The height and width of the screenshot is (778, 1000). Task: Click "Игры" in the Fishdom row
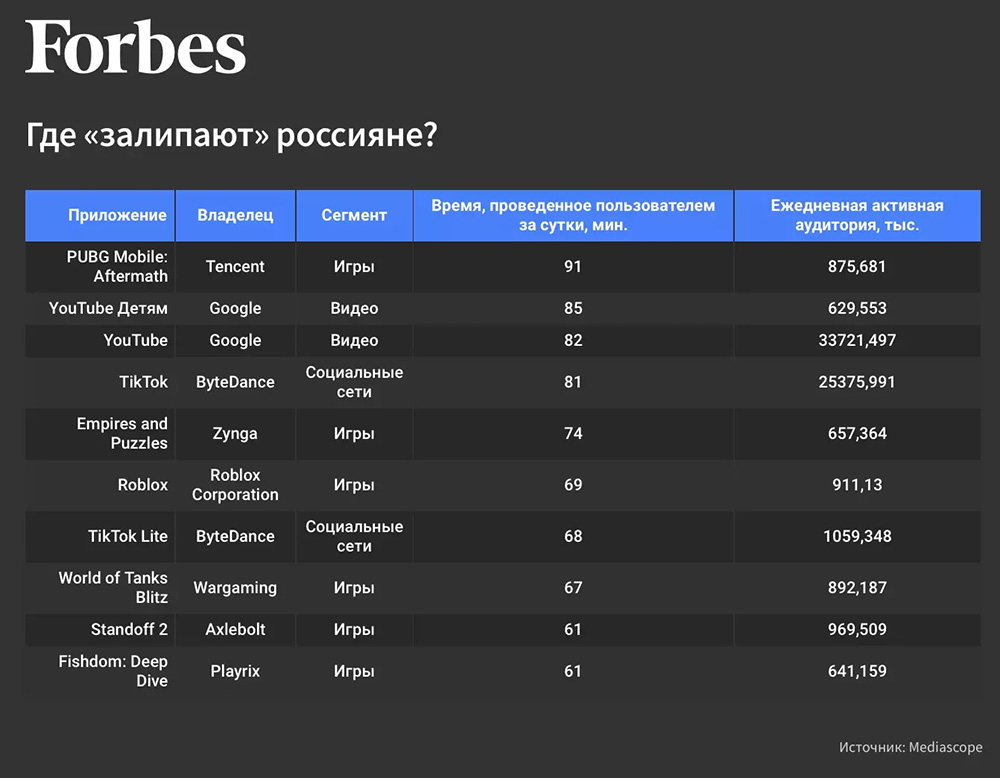click(354, 672)
